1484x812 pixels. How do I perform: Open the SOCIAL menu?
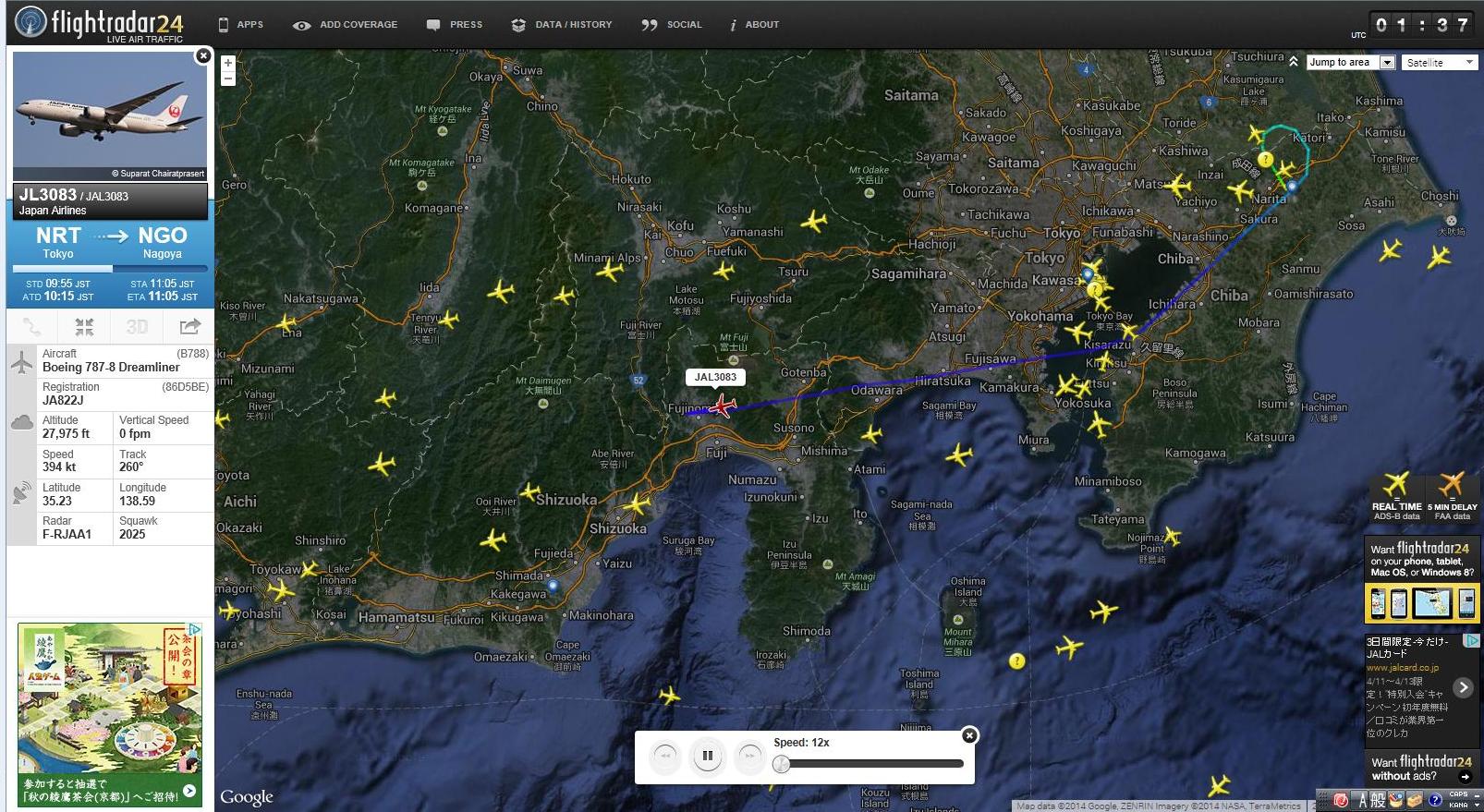tap(672, 25)
